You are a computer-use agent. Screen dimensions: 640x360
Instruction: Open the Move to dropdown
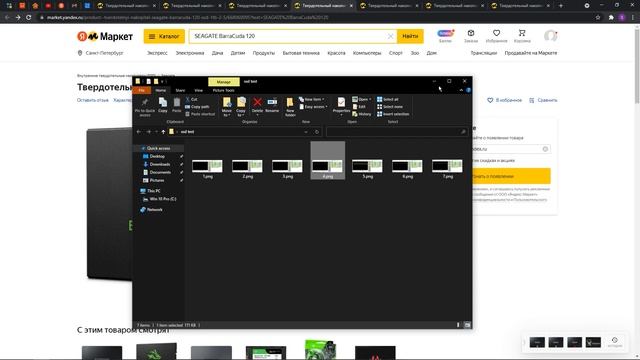coord(227,107)
